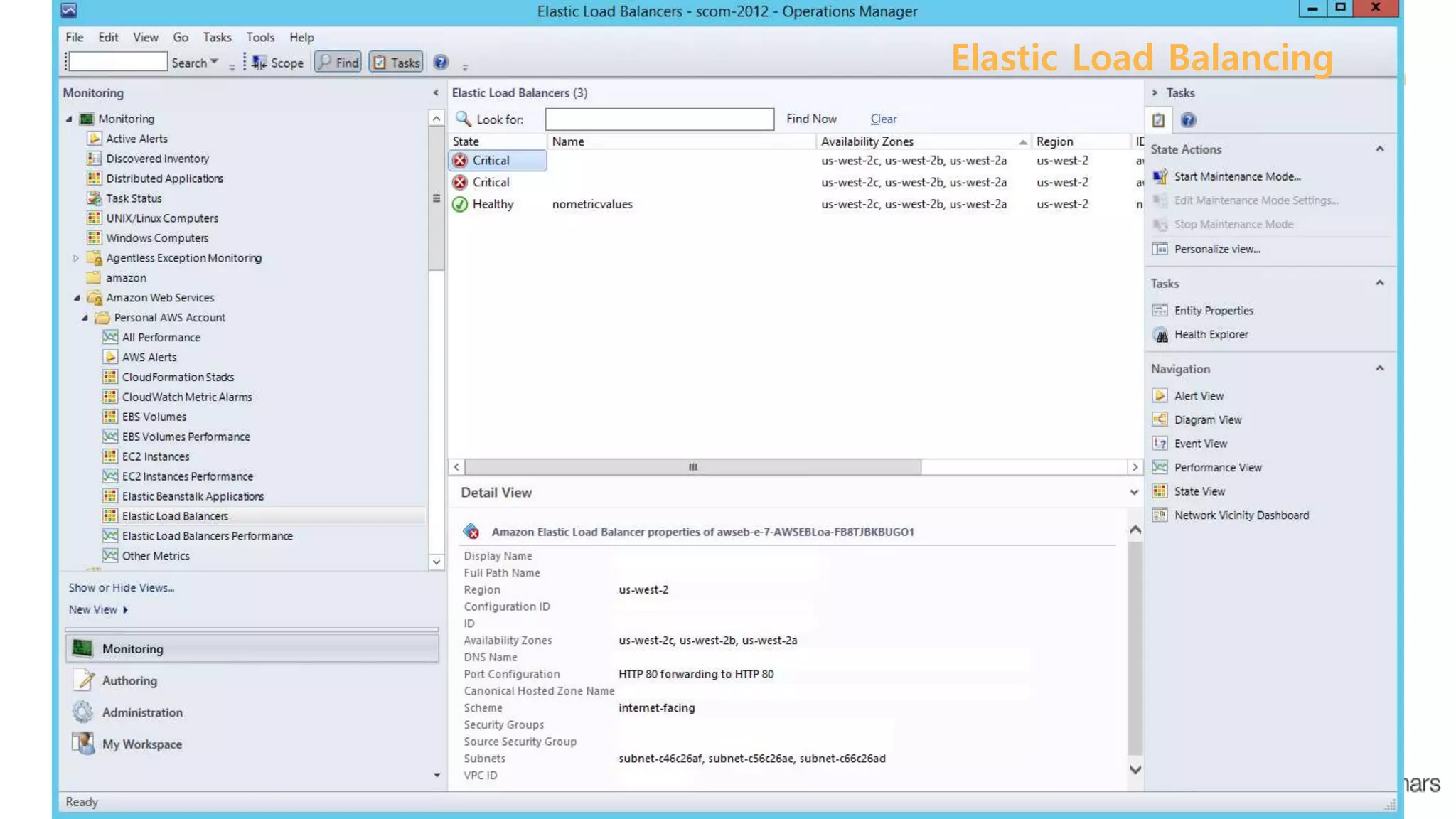Open the Edit menu
Viewport: 1456px width, 819px height.
point(108,37)
